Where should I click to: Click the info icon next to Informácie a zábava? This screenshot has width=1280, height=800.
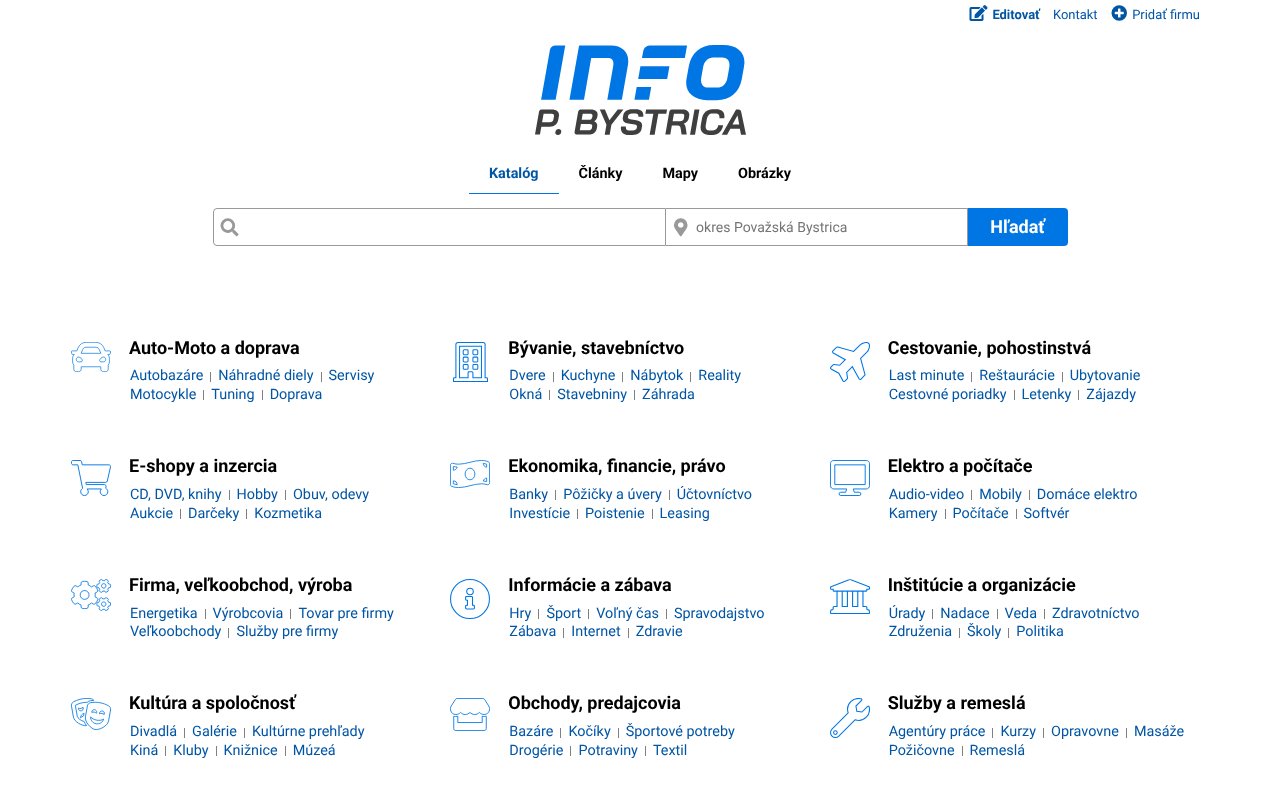pos(470,598)
